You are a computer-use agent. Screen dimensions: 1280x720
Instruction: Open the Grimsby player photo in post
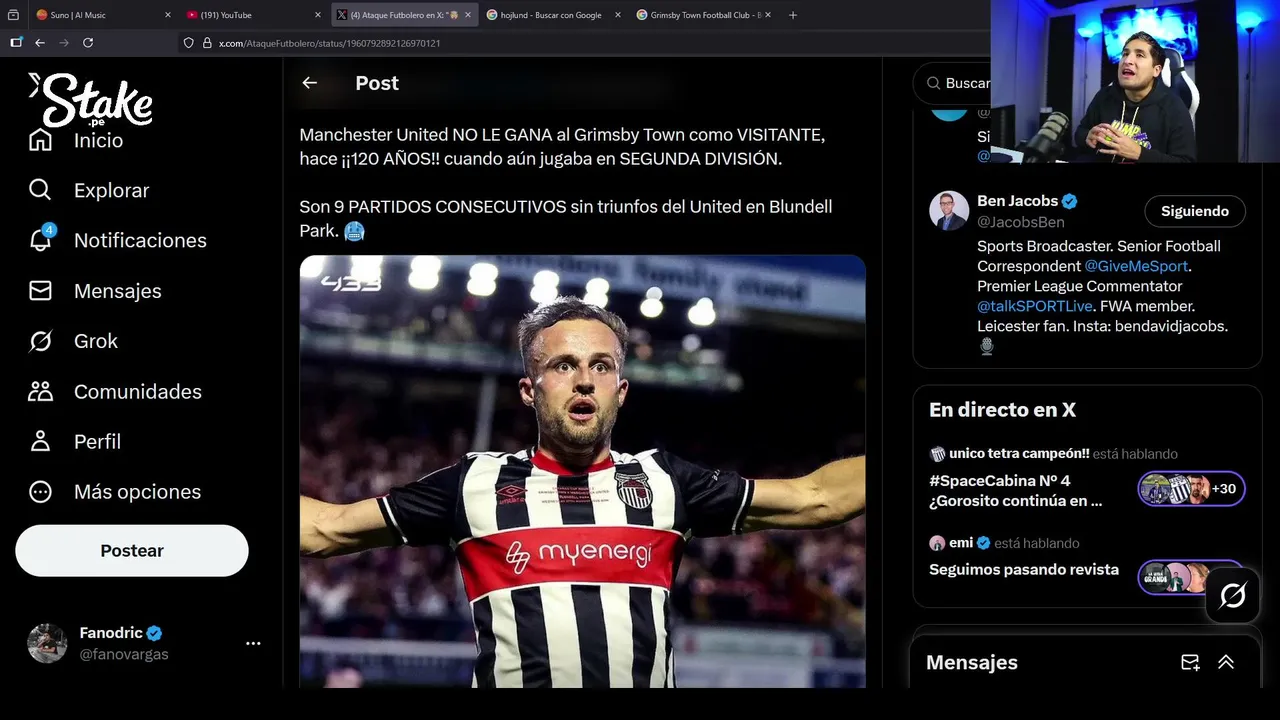pyautogui.click(x=582, y=471)
